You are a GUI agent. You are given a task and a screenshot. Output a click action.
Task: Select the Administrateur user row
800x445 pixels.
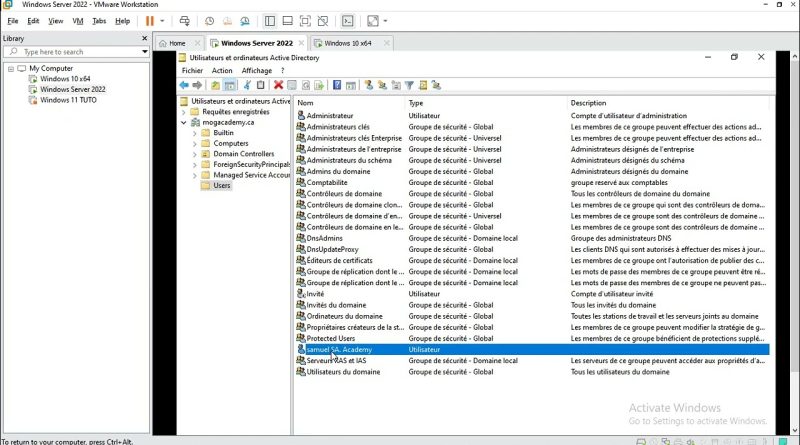[533, 116]
